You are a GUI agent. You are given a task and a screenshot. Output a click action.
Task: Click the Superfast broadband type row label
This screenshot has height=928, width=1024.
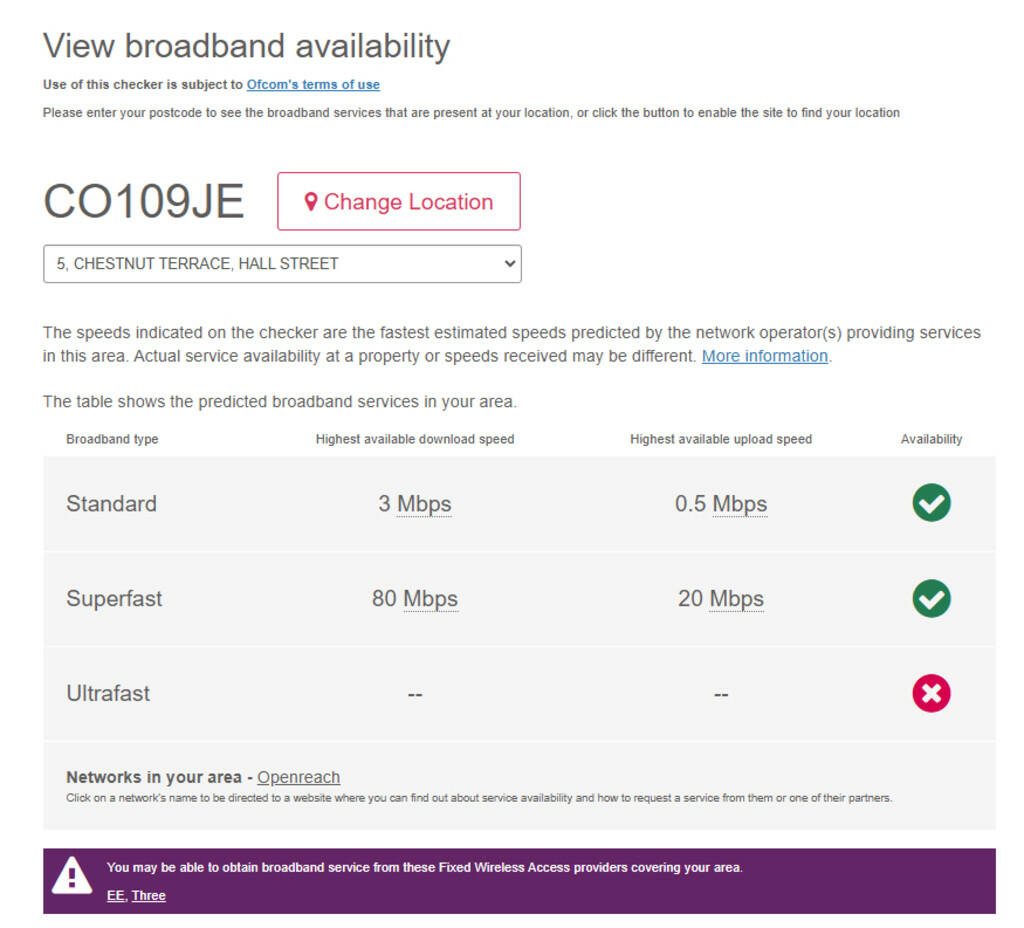(114, 599)
